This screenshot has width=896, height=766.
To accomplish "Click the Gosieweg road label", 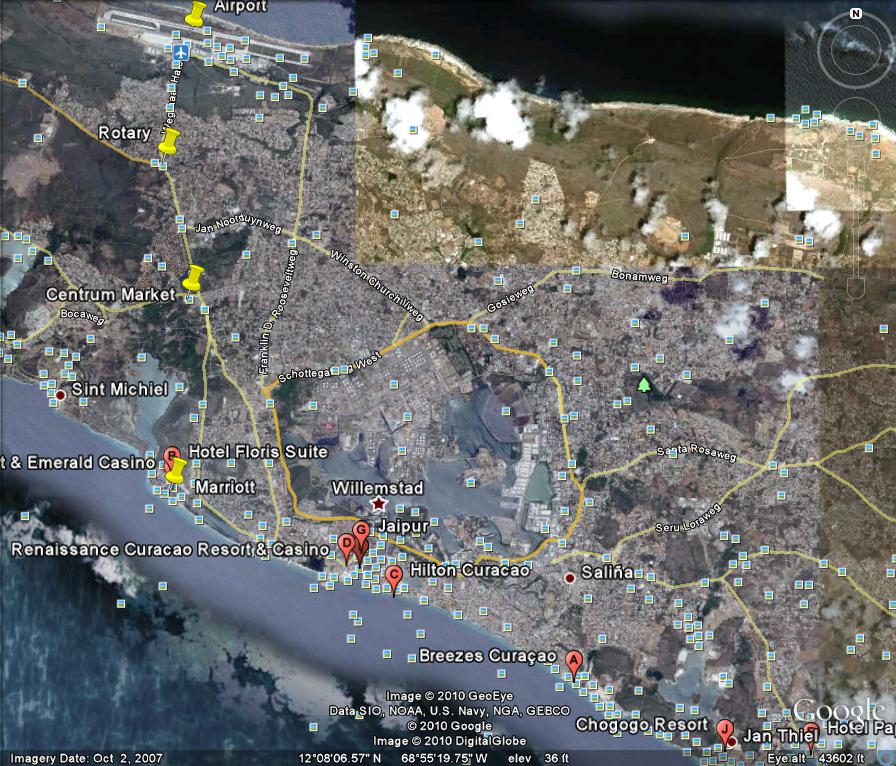I will 510,298.
